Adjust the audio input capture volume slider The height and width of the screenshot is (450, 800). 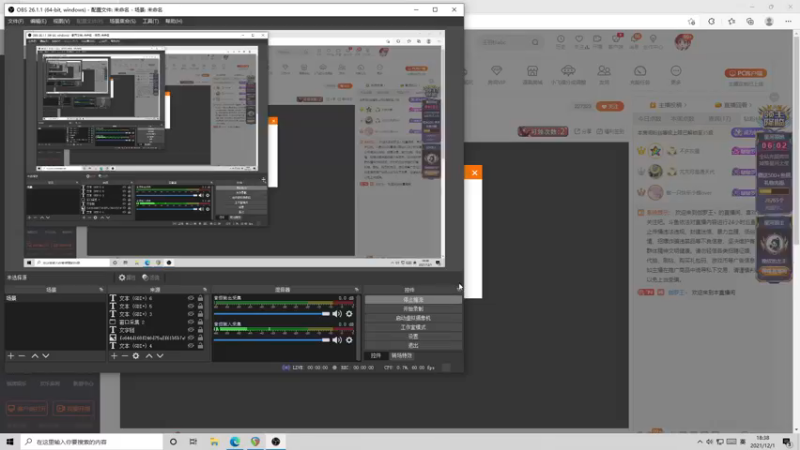pyautogui.click(x=272, y=340)
